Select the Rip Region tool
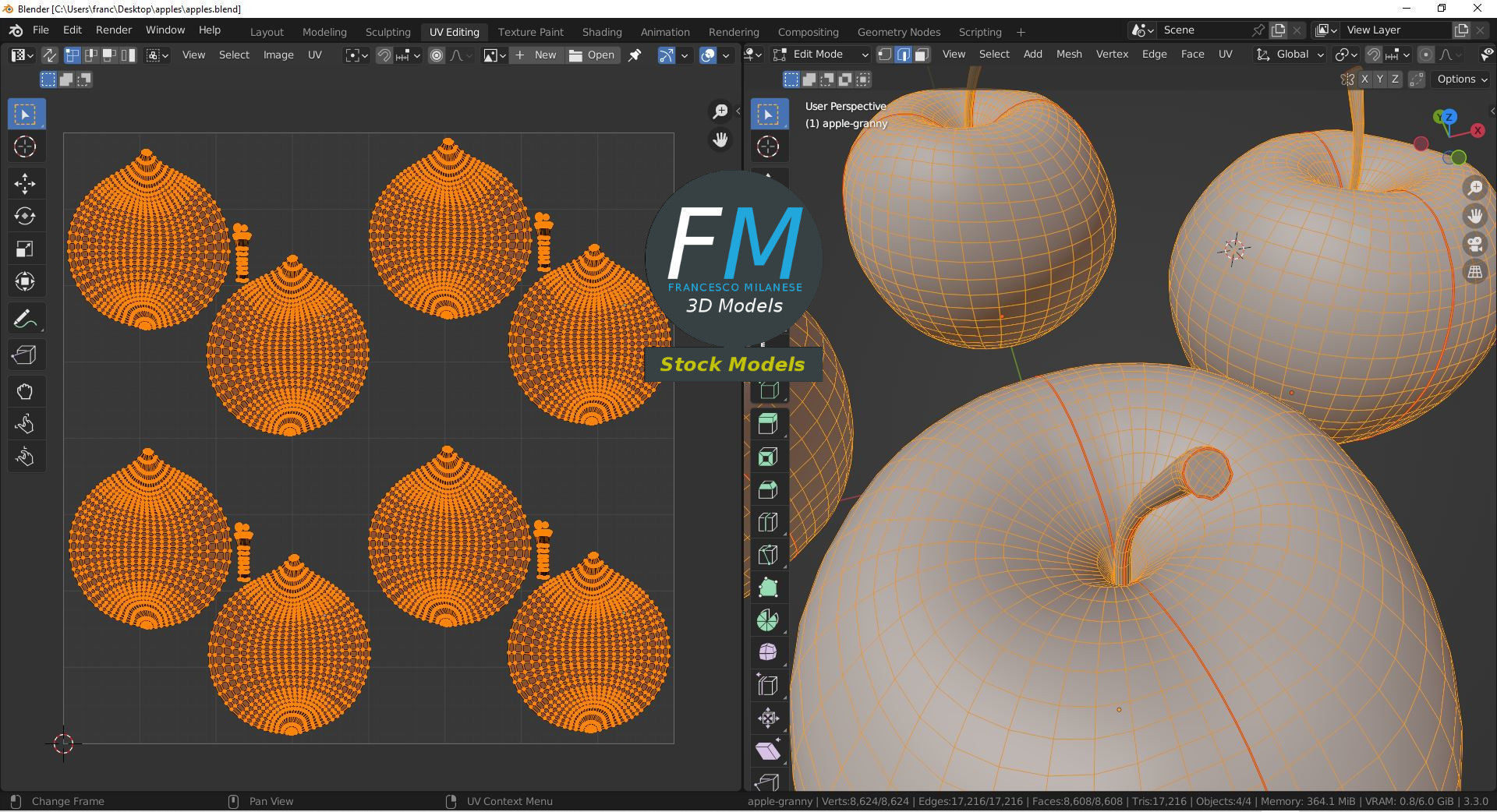1497x812 pixels. (x=26, y=355)
